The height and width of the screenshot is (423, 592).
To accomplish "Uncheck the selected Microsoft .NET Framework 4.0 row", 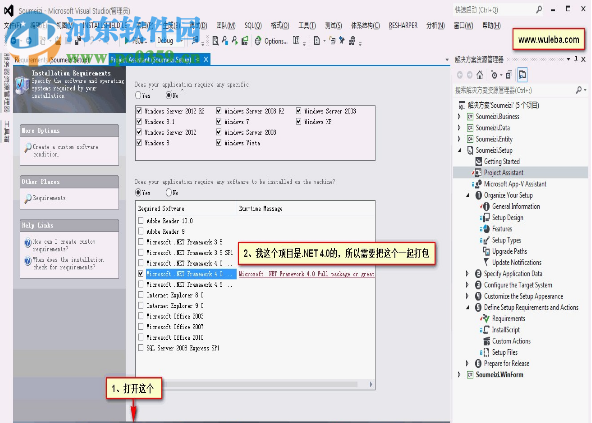I will pos(141,273).
